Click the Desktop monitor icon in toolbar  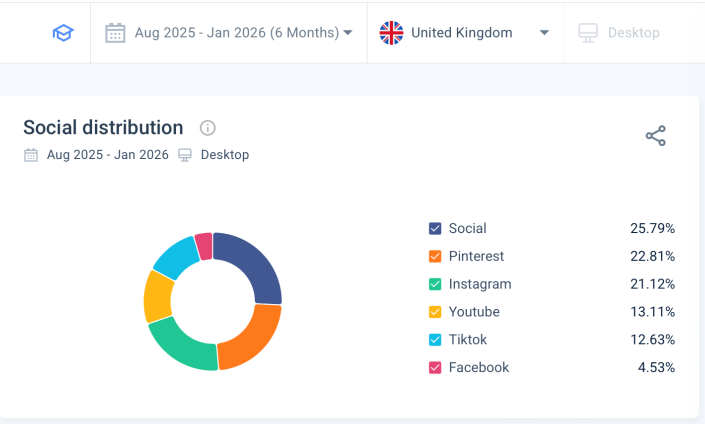[x=588, y=33]
